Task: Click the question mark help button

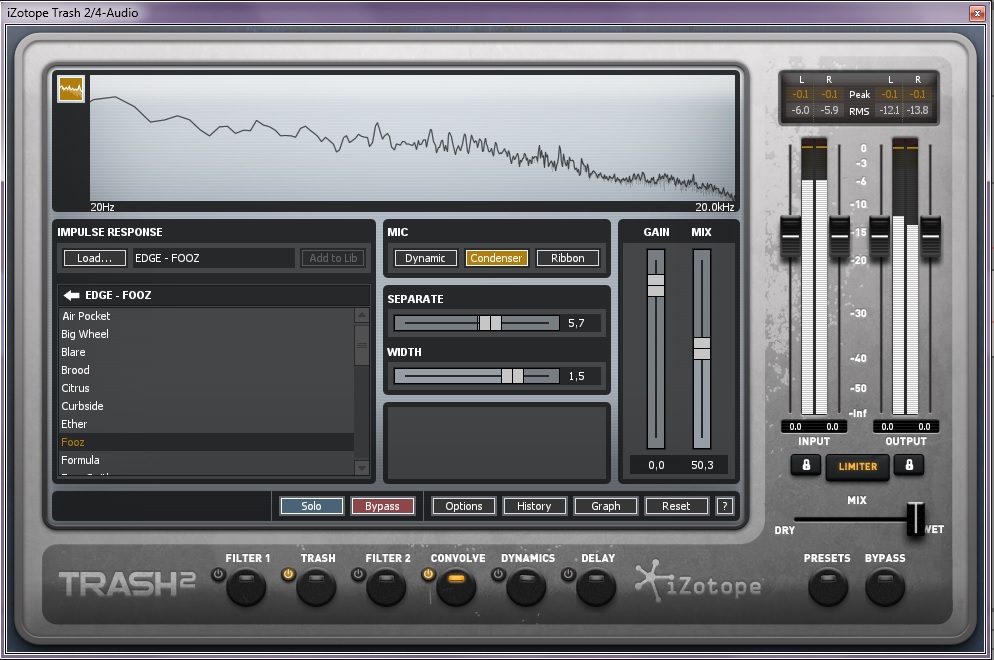Action: coord(725,506)
